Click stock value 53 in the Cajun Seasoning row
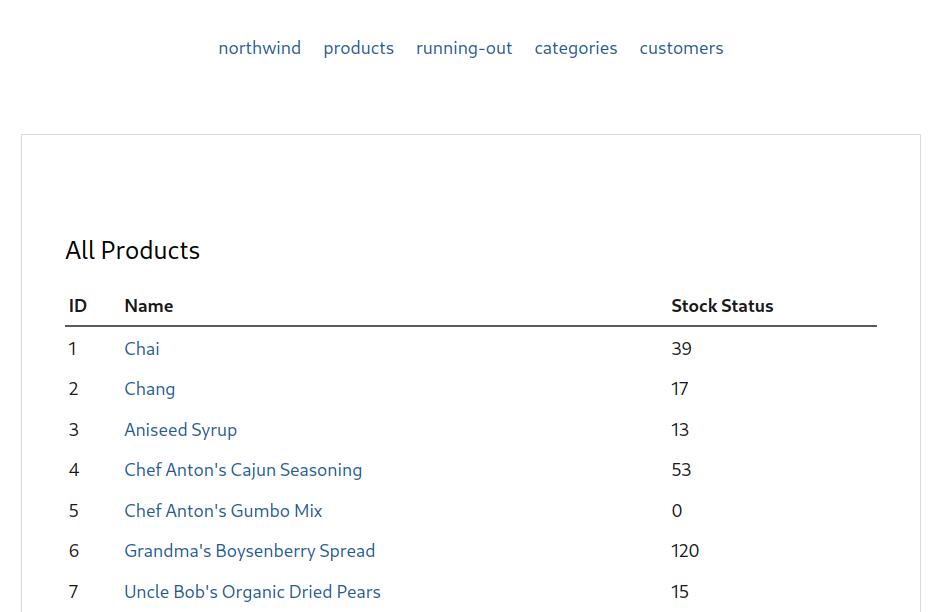 click(681, 470)
